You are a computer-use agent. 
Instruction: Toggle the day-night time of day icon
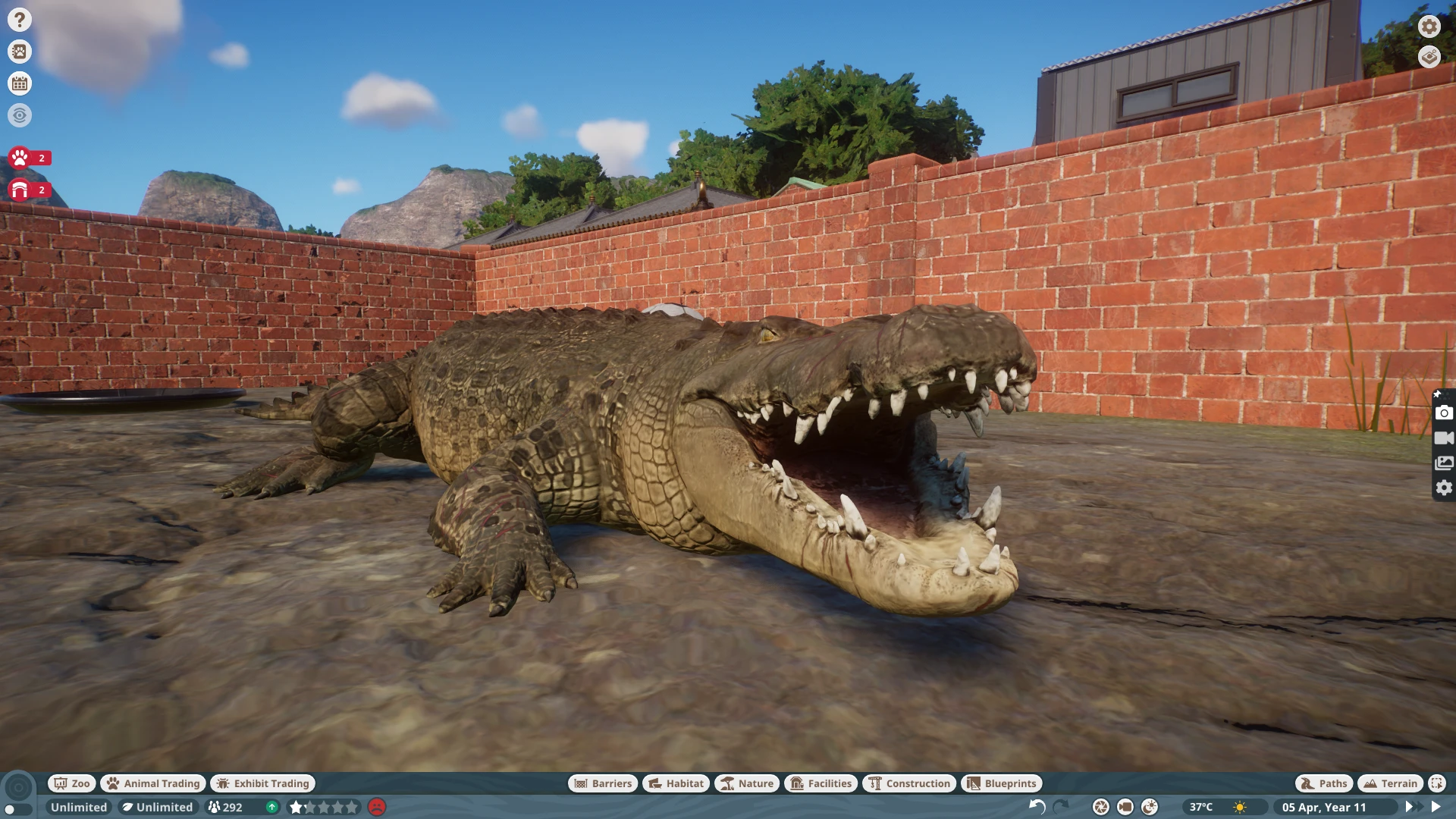tap(1150, 807)
